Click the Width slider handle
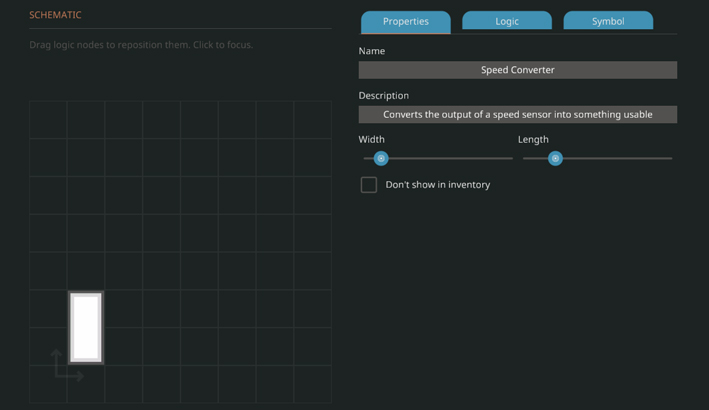Screen dimensions: 709x410 381,158
